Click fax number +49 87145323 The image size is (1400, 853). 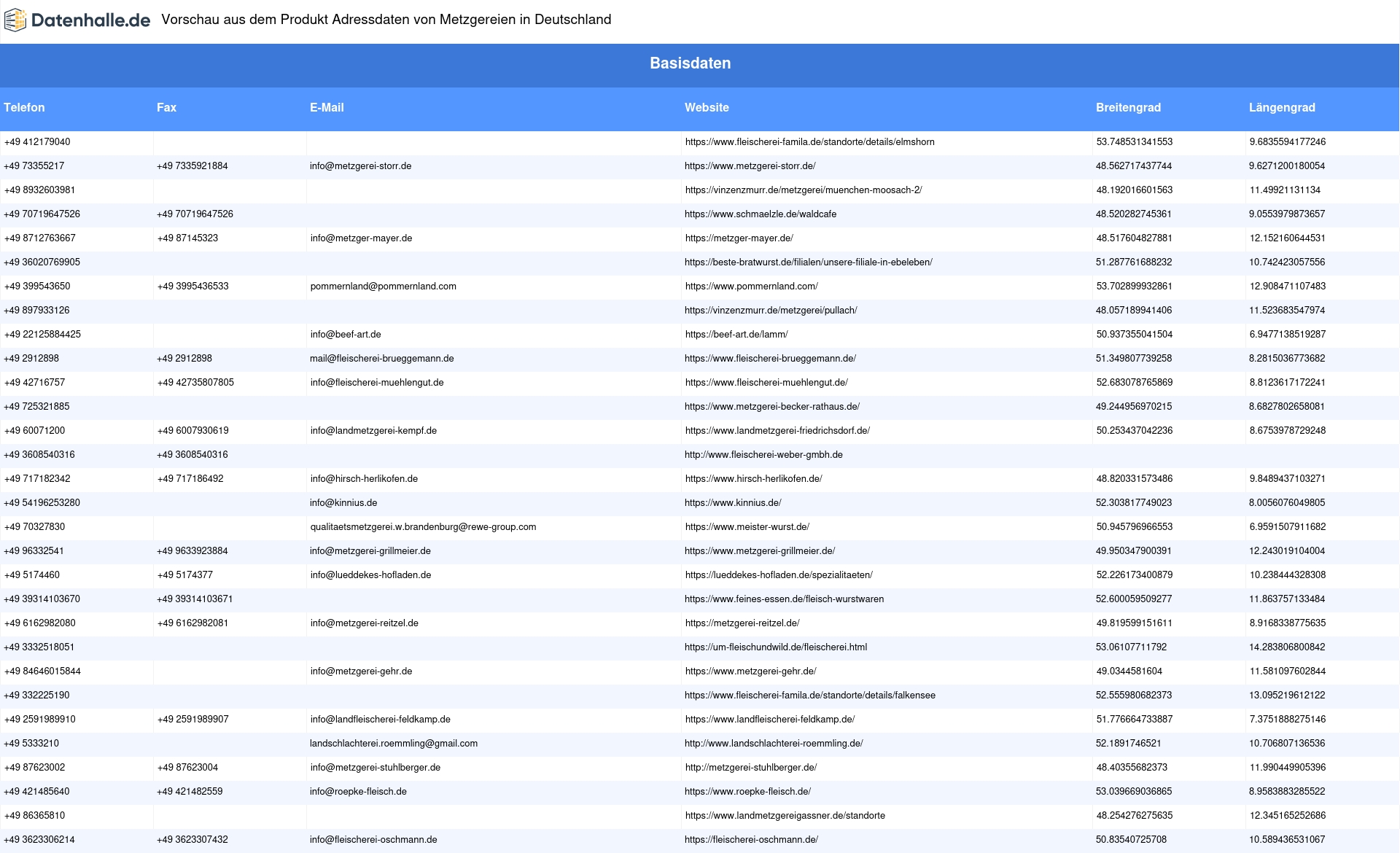tap(187, 238)
